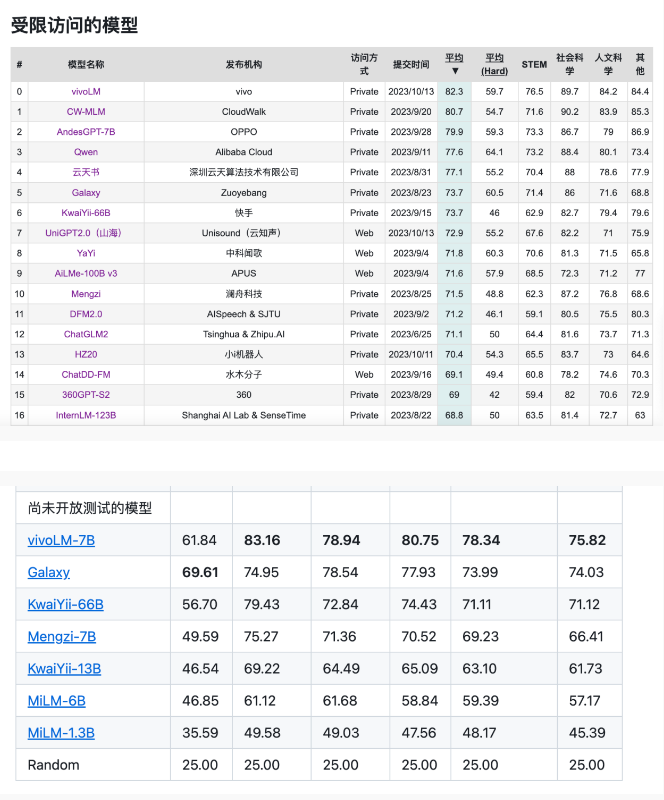Image resolution: width=664 pixels, height=800 pixels.
Task: Open the CW-MLM model link
Action: click(86, 112)
